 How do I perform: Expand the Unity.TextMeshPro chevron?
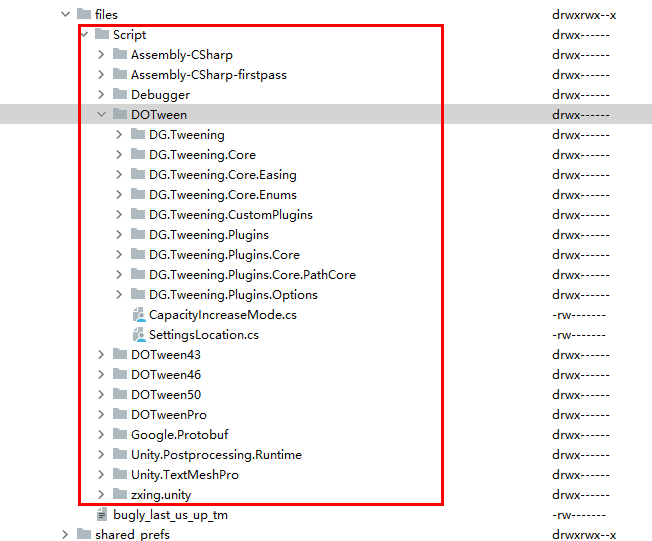(x=101, y=474)
